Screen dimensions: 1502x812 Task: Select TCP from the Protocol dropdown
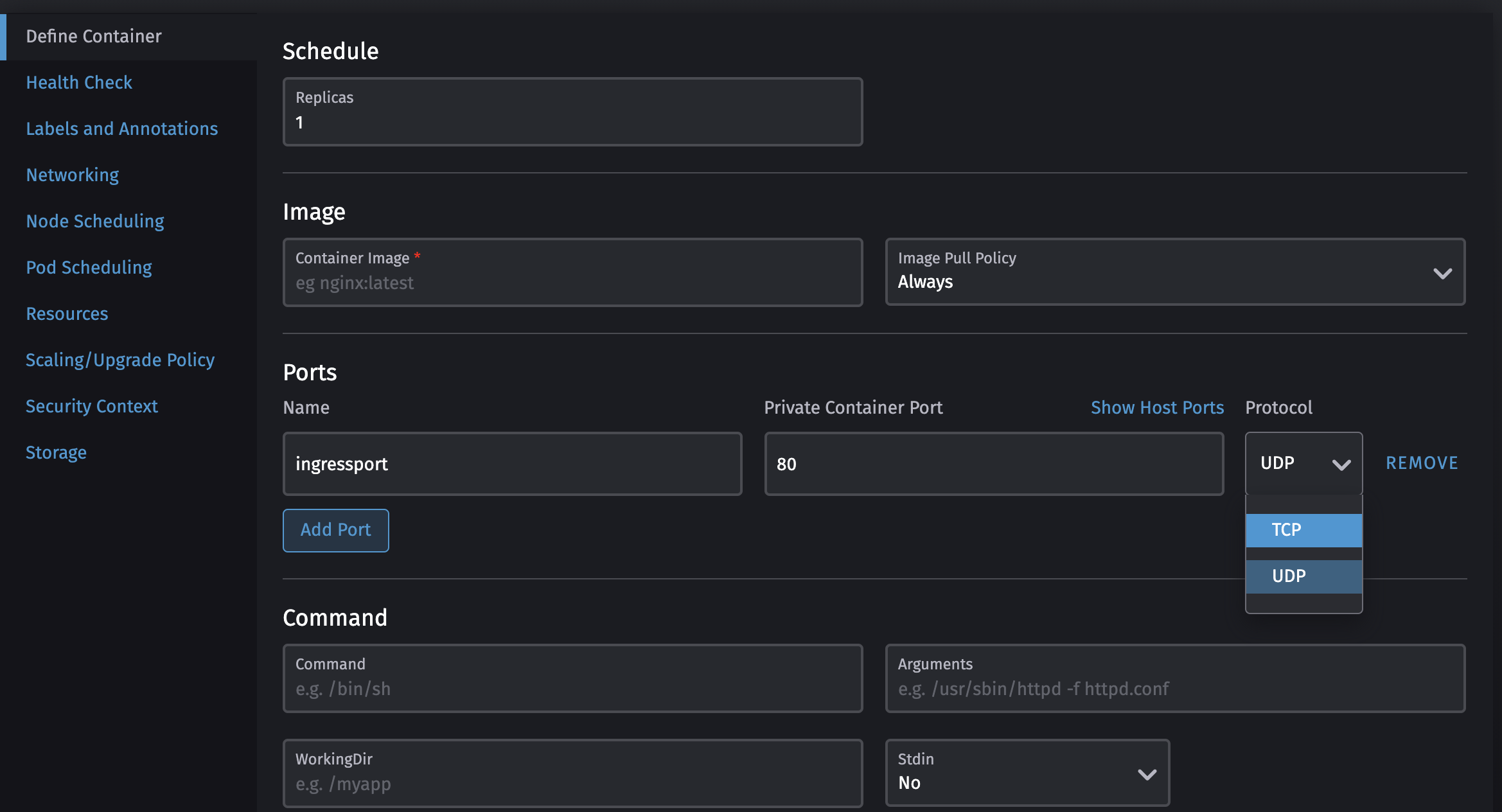(1303, 529)
